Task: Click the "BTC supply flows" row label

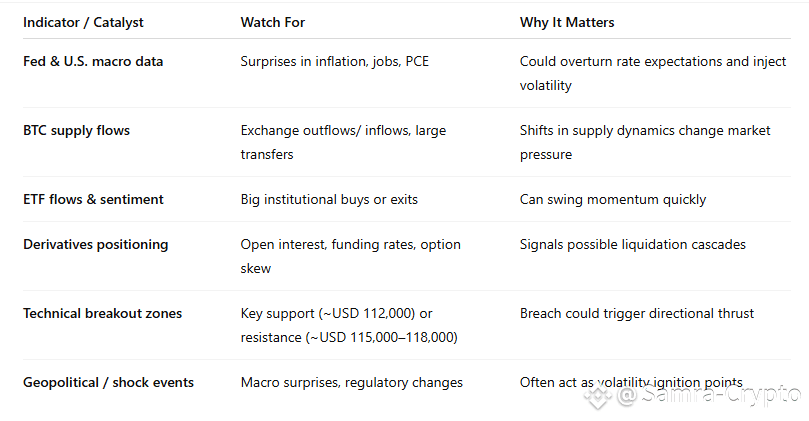Action: [76, 131]
